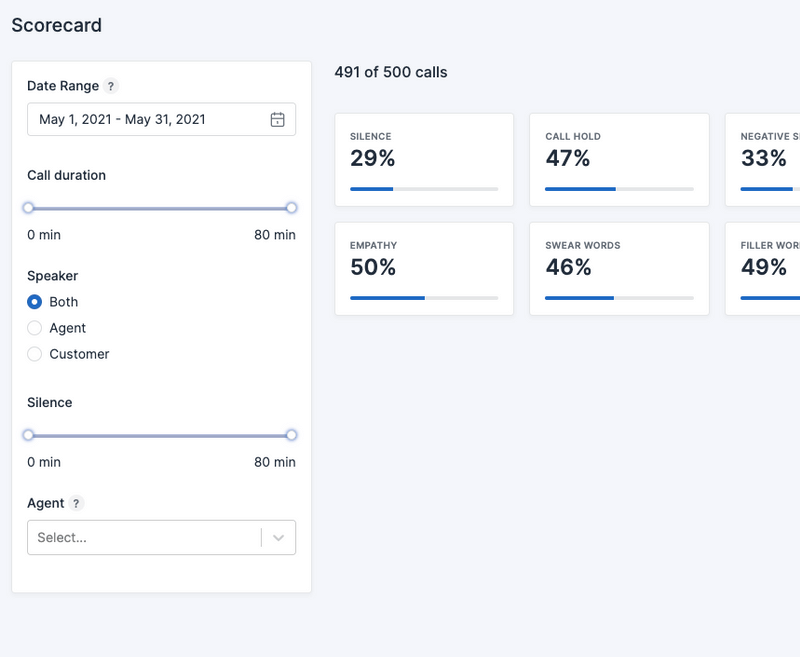Click the Call duration minimum slider handle
800x657 pixels.
pyautogui.click(x=28, y=208)
